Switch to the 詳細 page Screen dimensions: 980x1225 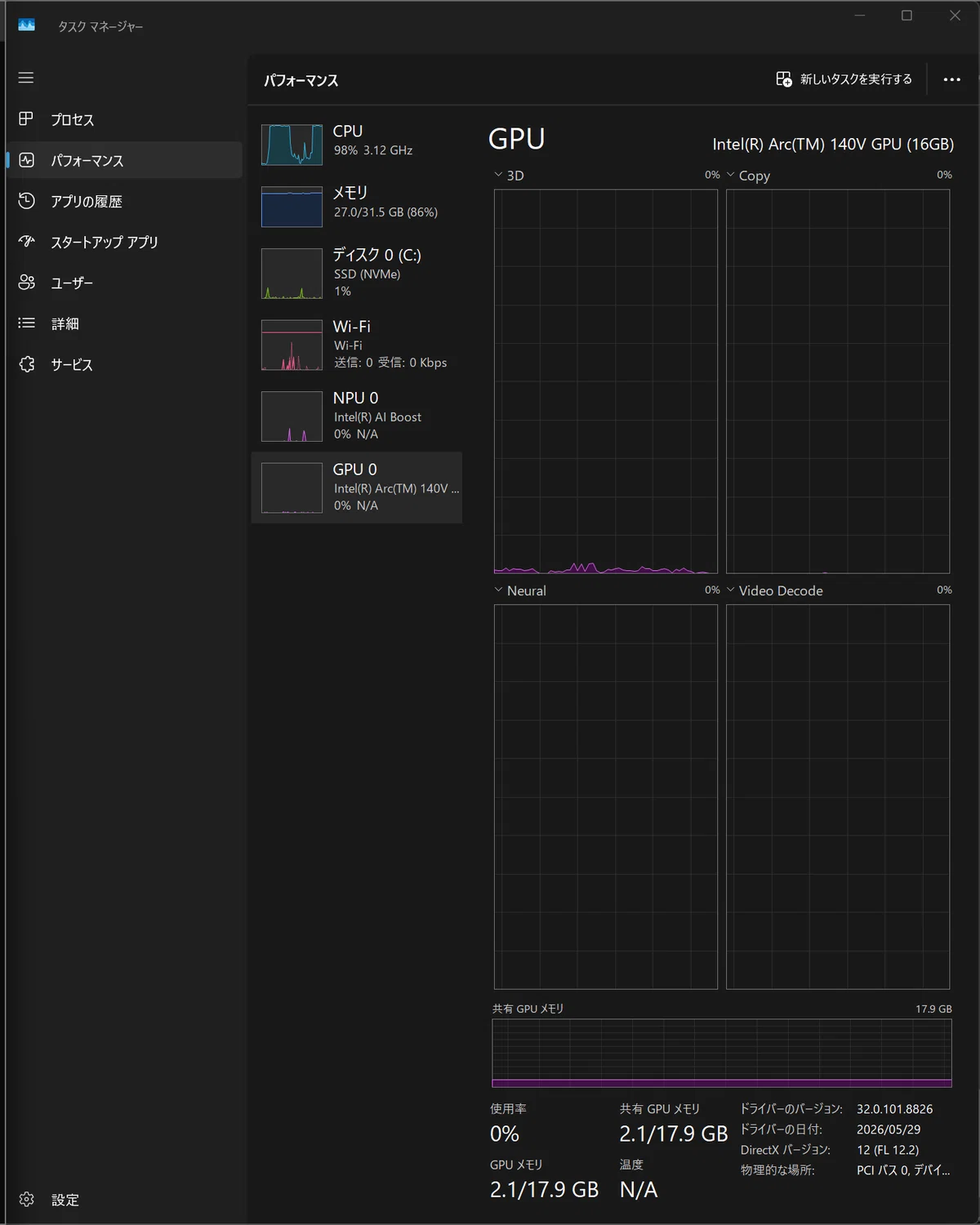124,323
